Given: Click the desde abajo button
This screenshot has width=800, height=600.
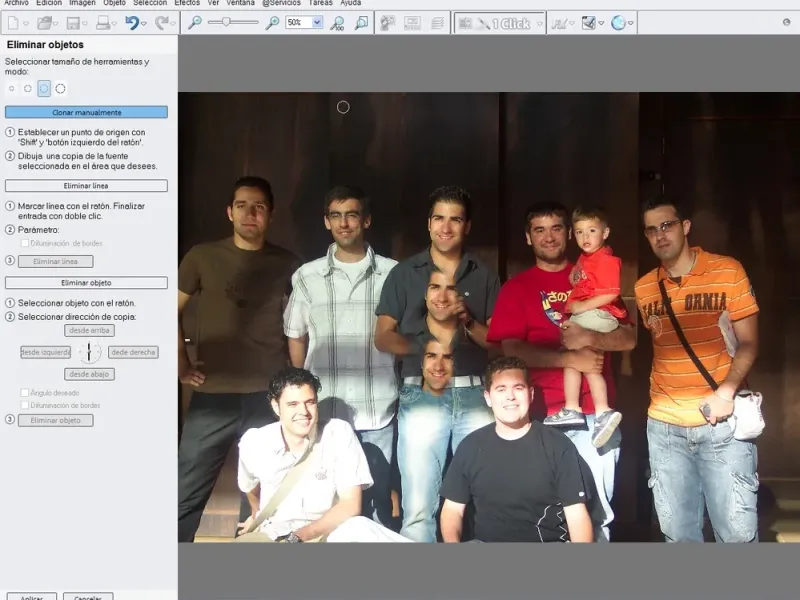Looking at the screenshot, I should (89, 374).
